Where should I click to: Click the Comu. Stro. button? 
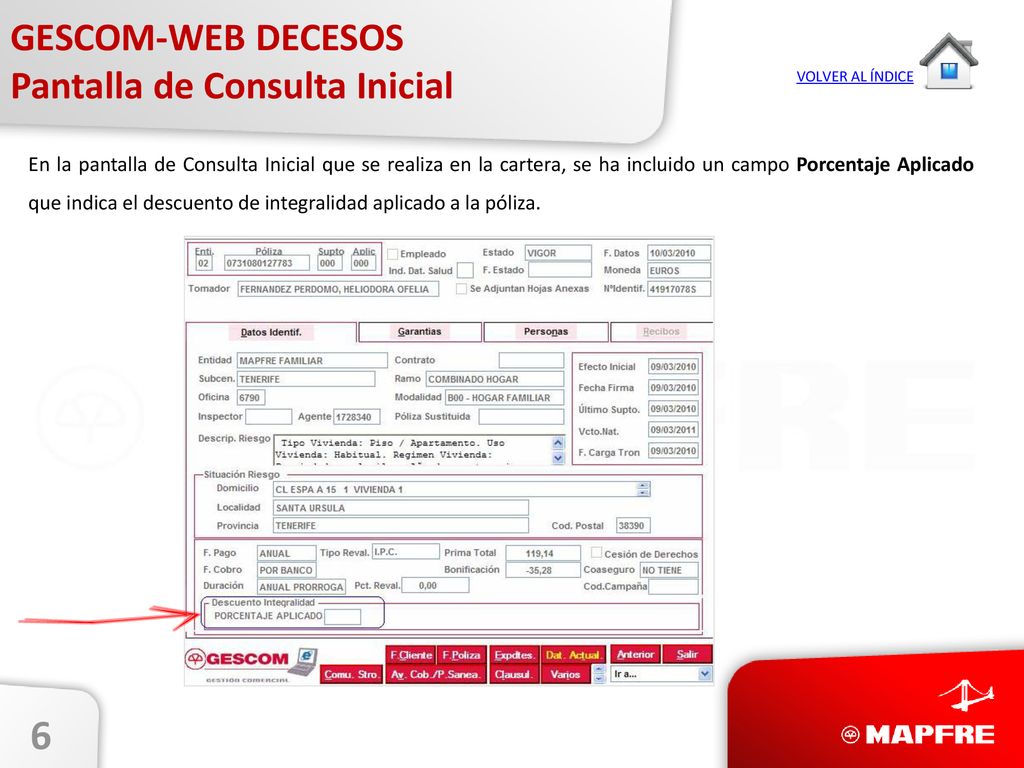(351, 675)
